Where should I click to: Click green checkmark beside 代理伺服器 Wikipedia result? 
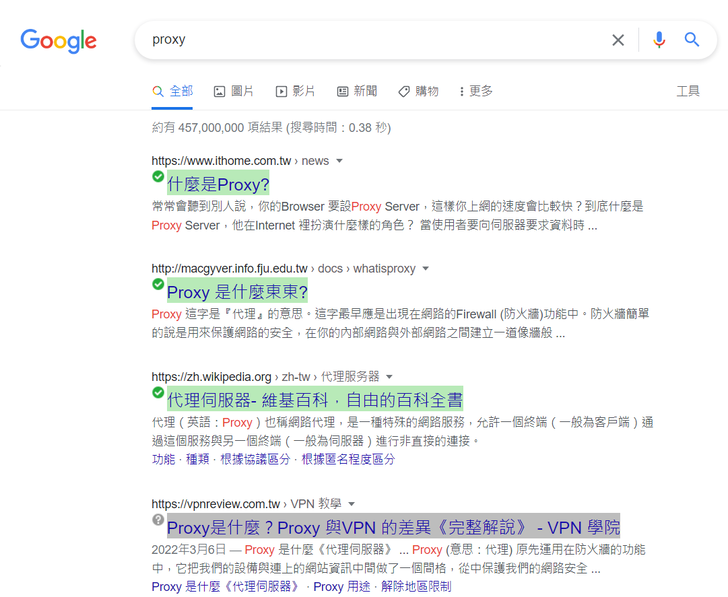158,392
